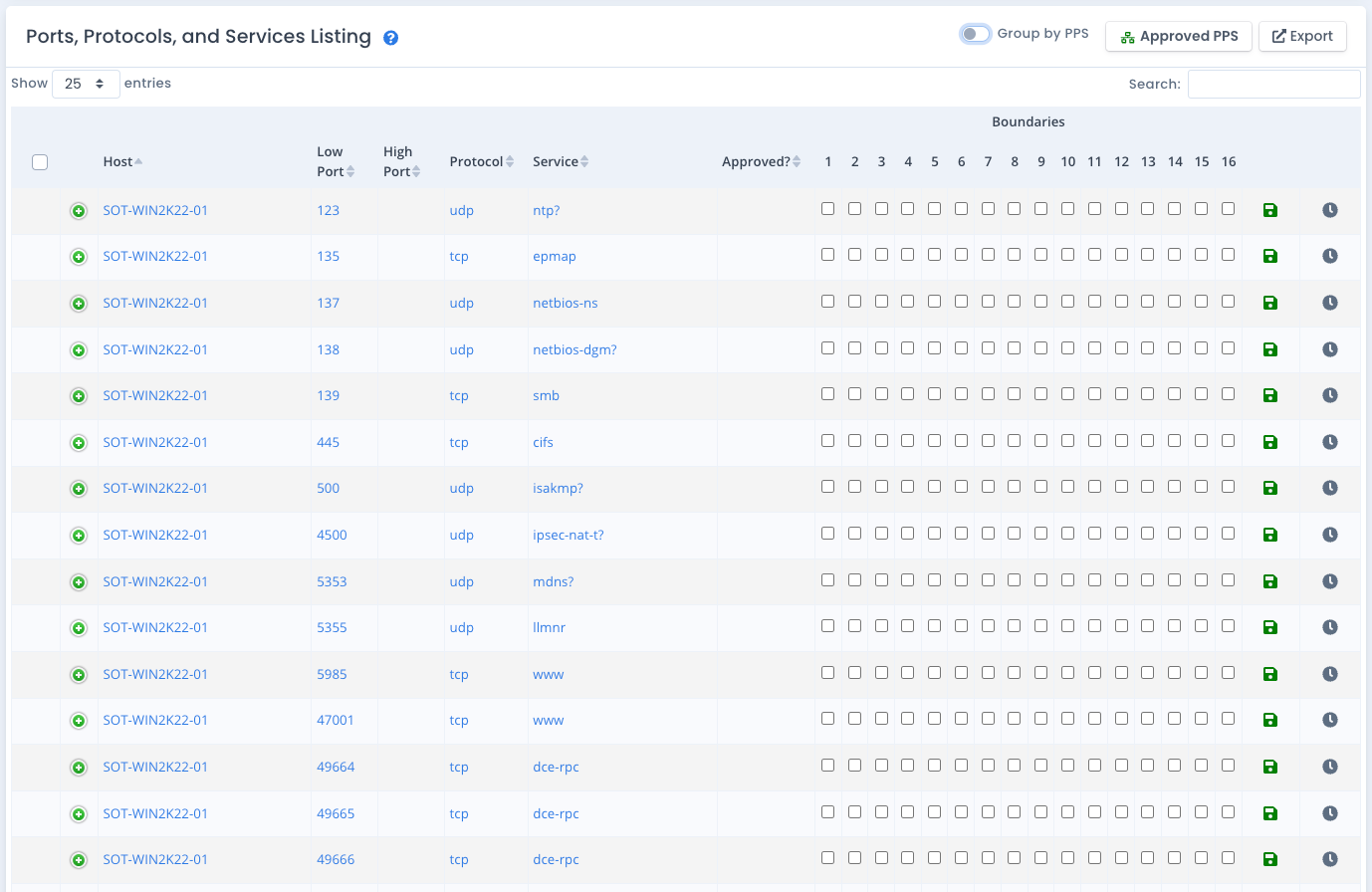Open the netbios-dgm? service link
Screen dimensions: 1372x892
[574, 349]
